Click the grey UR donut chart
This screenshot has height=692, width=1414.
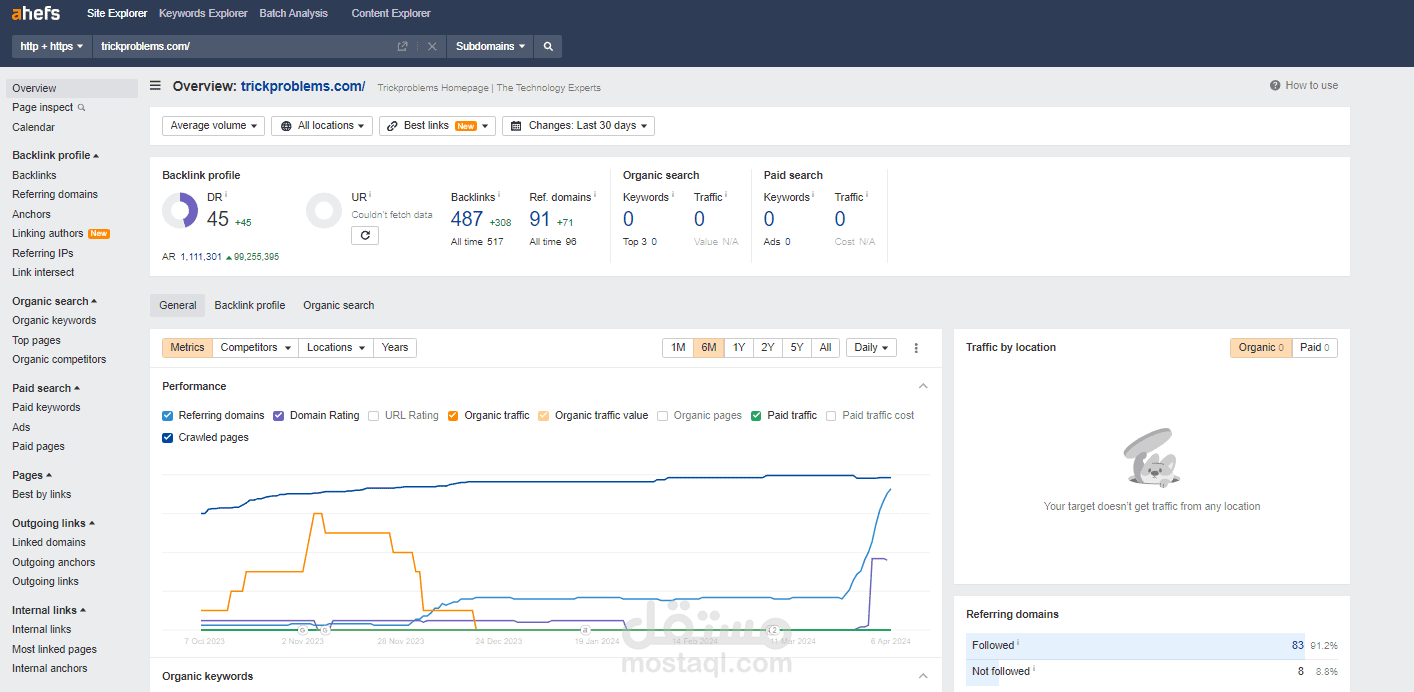[324, 210]
